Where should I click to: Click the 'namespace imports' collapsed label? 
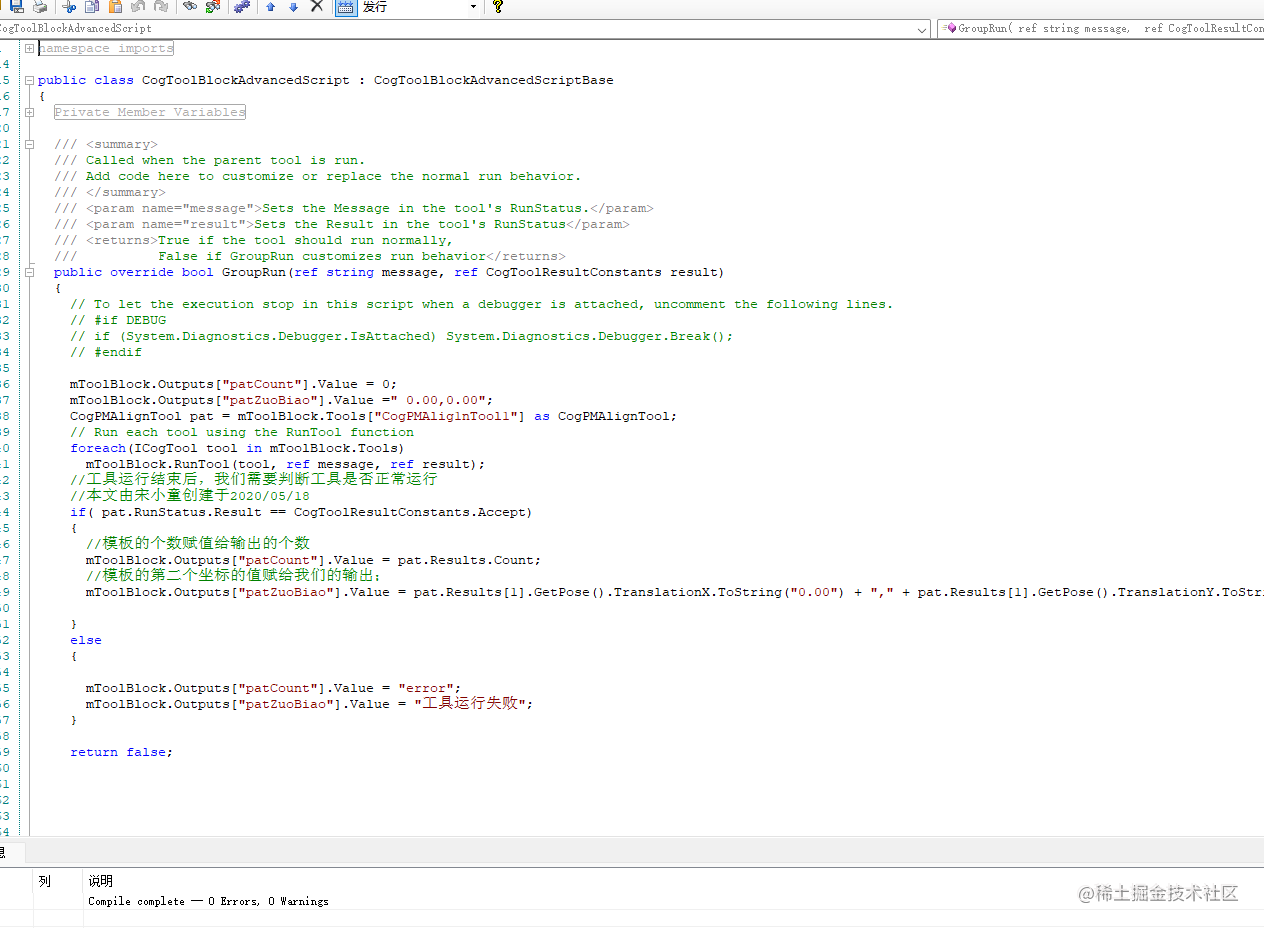pos(106,48)
